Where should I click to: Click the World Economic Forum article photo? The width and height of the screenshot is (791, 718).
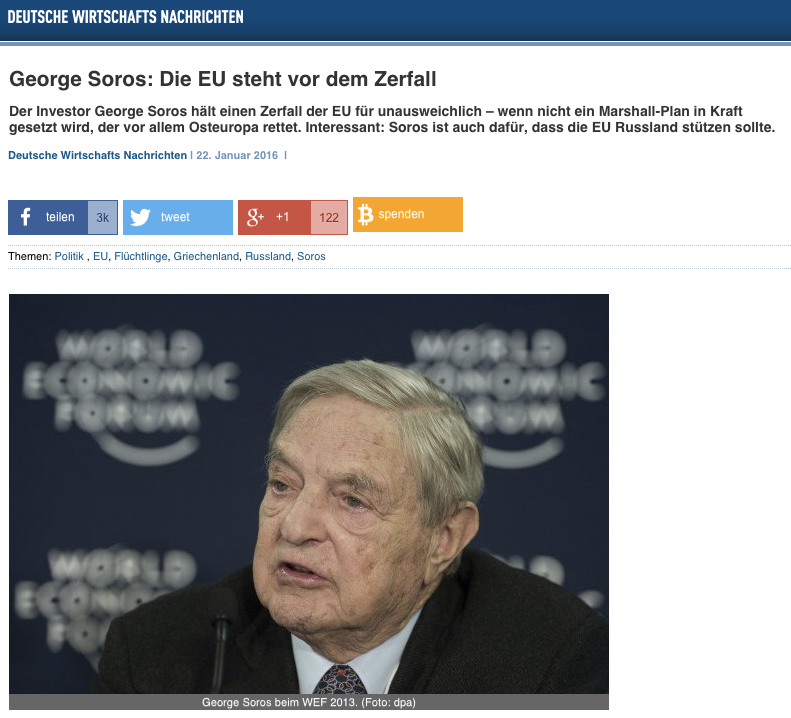point(309,494)
